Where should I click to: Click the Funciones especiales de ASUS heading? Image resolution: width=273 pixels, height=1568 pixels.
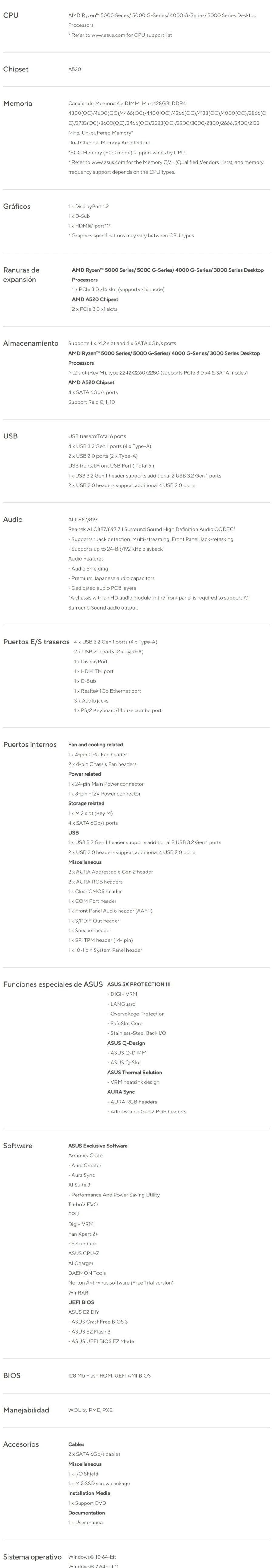[x=53, y=984]
